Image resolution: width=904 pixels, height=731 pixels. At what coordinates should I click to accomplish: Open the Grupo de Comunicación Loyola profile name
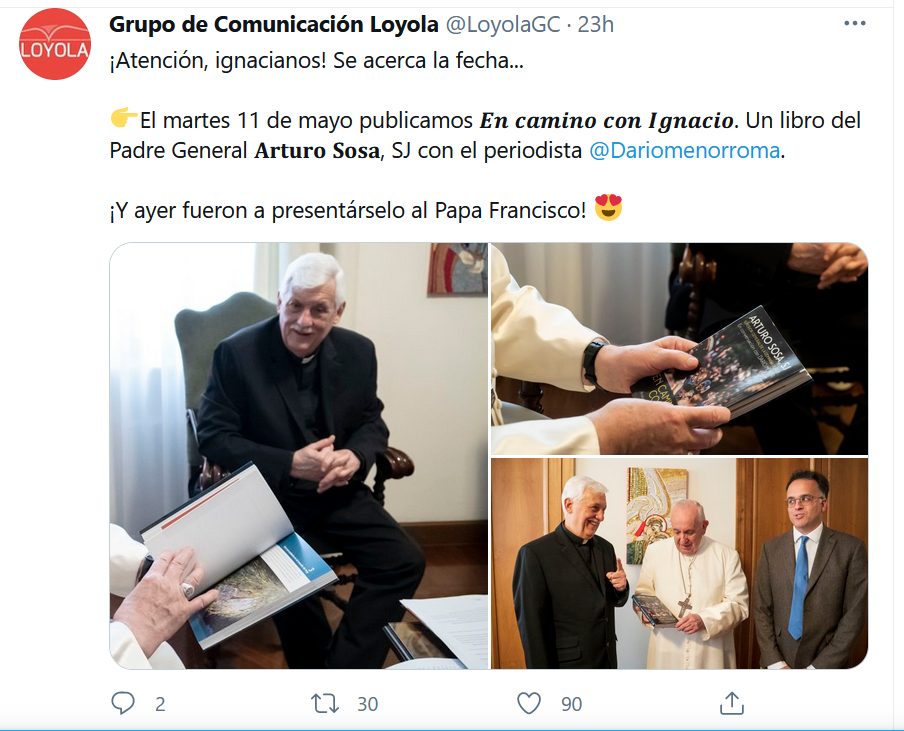tap(274, 24)
